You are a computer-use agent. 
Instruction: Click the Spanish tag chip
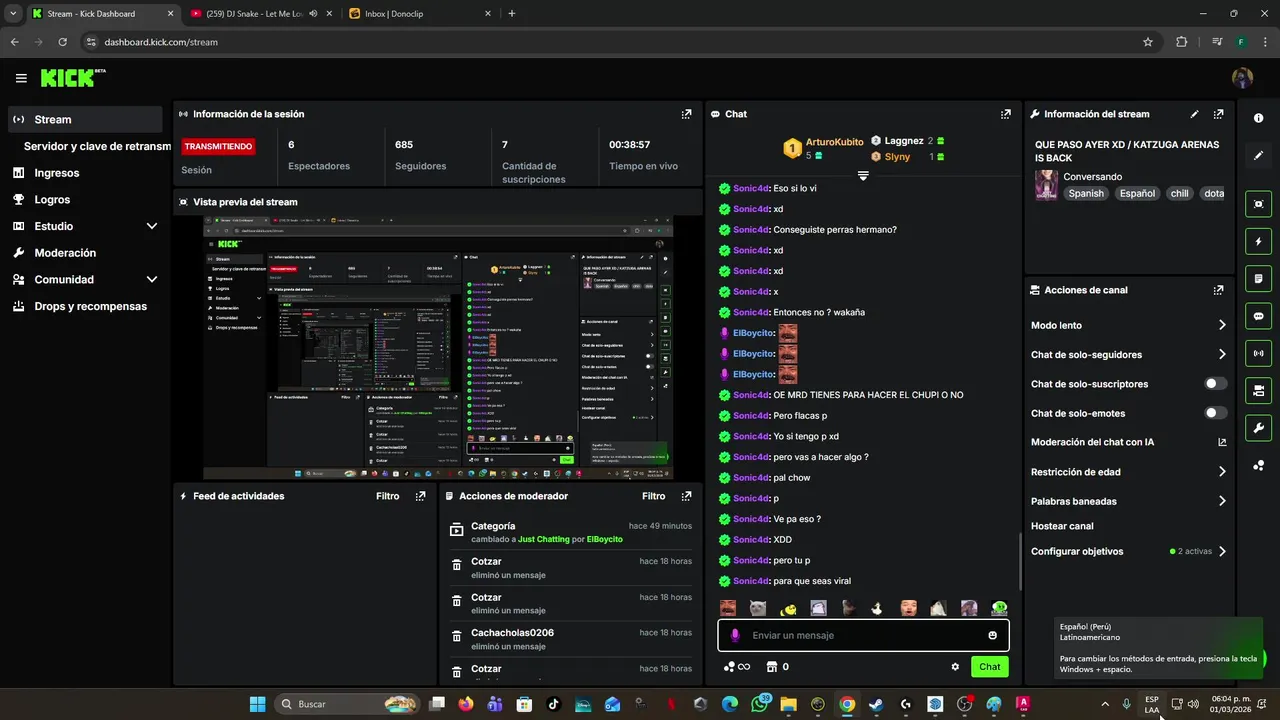(1086, 194)
